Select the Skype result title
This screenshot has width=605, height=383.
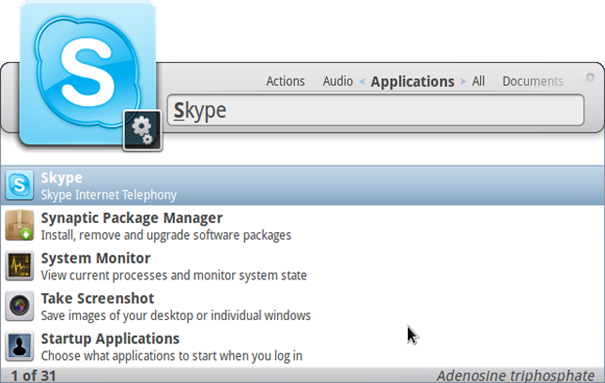point(62,178)
